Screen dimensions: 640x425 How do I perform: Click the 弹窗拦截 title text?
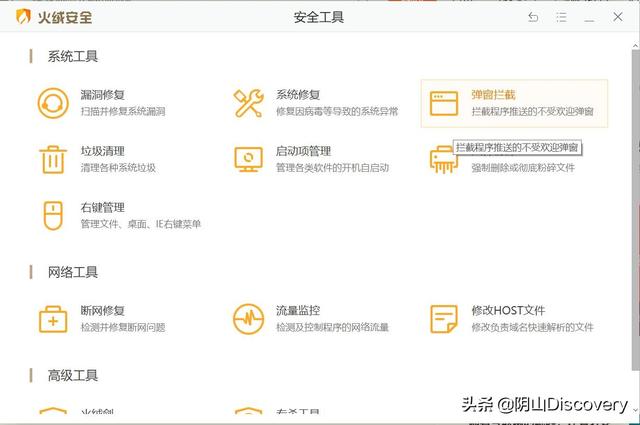(x=493, y=95)
